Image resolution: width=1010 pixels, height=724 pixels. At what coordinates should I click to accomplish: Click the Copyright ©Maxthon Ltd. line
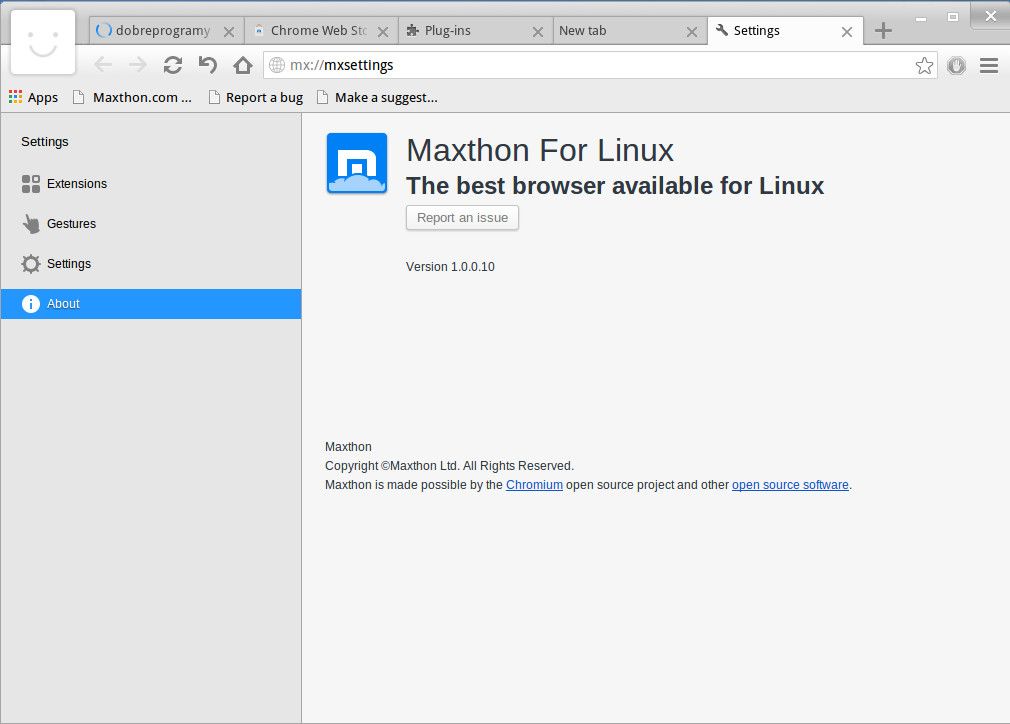click(449, 466)
